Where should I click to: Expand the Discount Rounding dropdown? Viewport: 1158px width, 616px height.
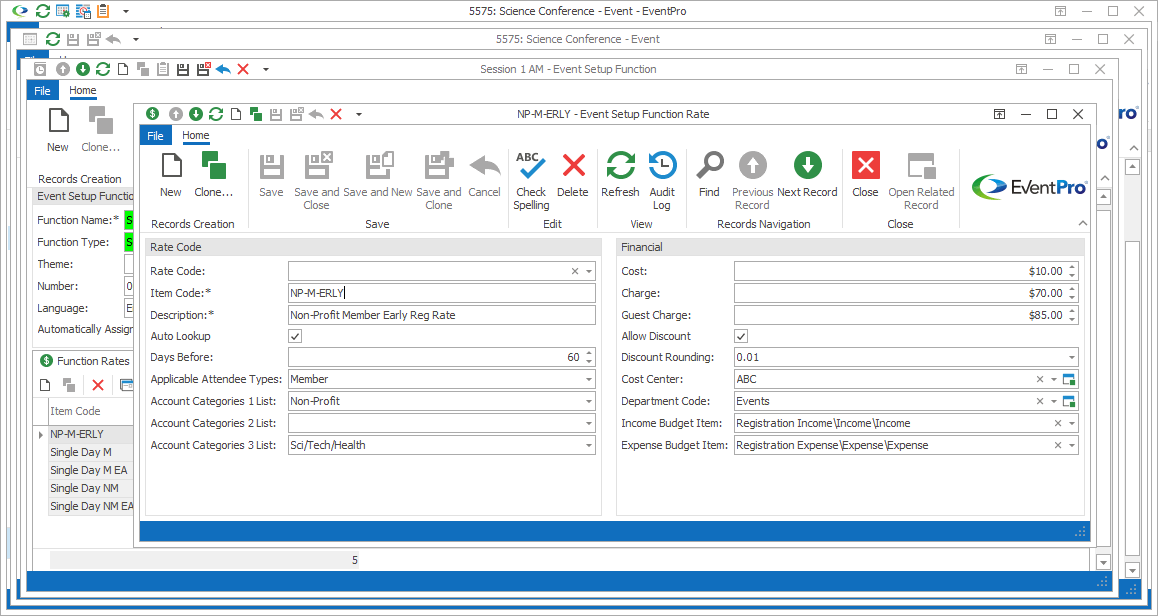pos(1072,357)
